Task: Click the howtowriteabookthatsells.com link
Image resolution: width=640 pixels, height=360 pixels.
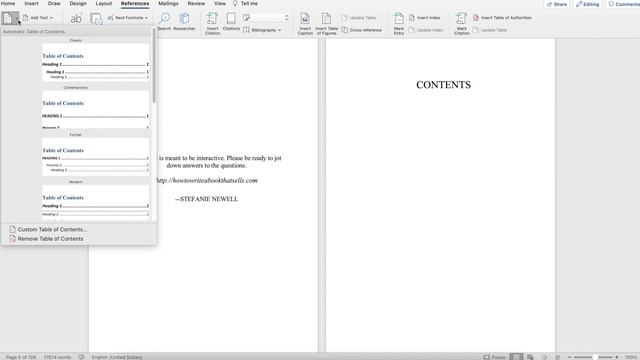Action: tap(207, 180)
